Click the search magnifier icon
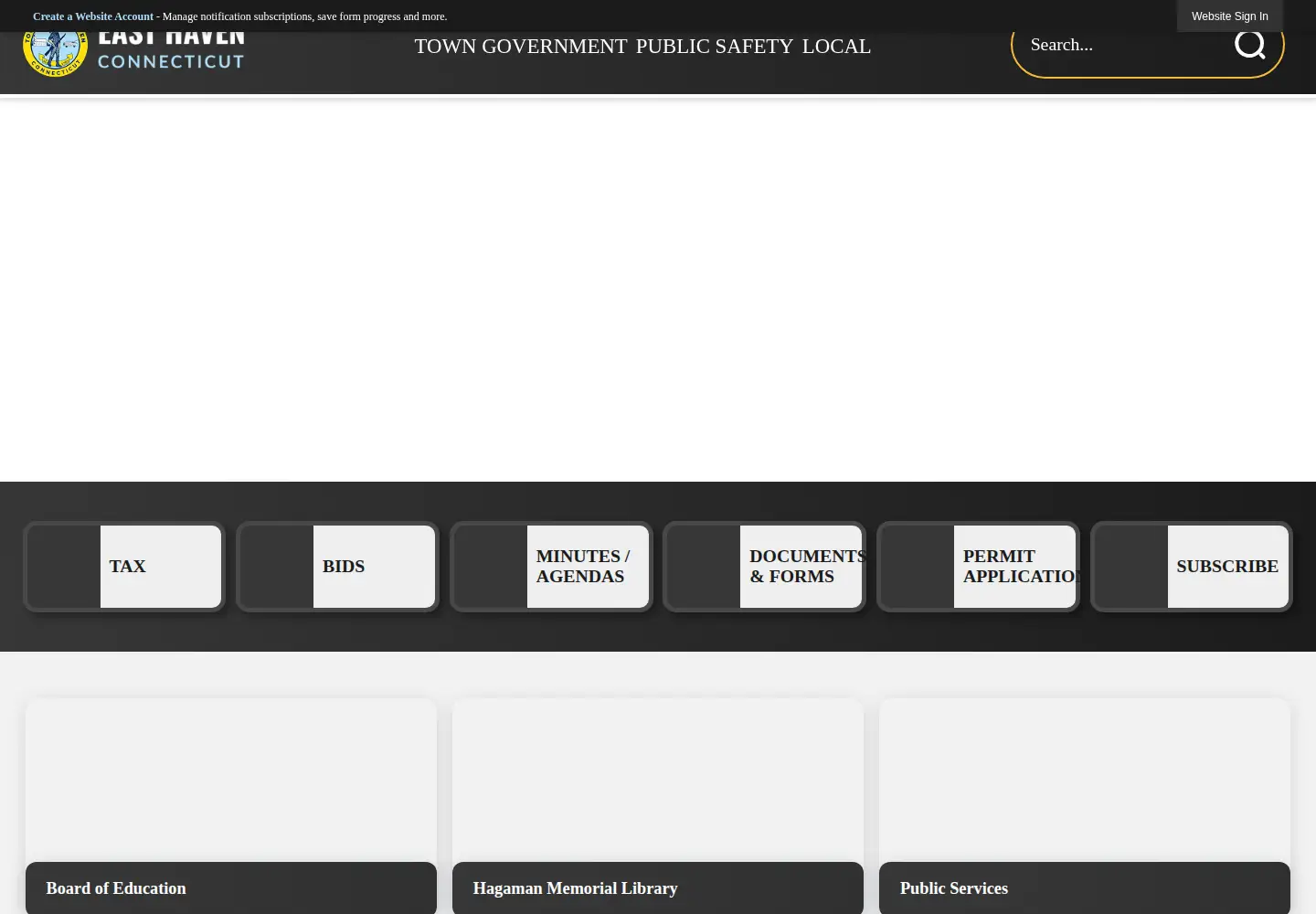1316x914 pixels. pos(1250,44)
